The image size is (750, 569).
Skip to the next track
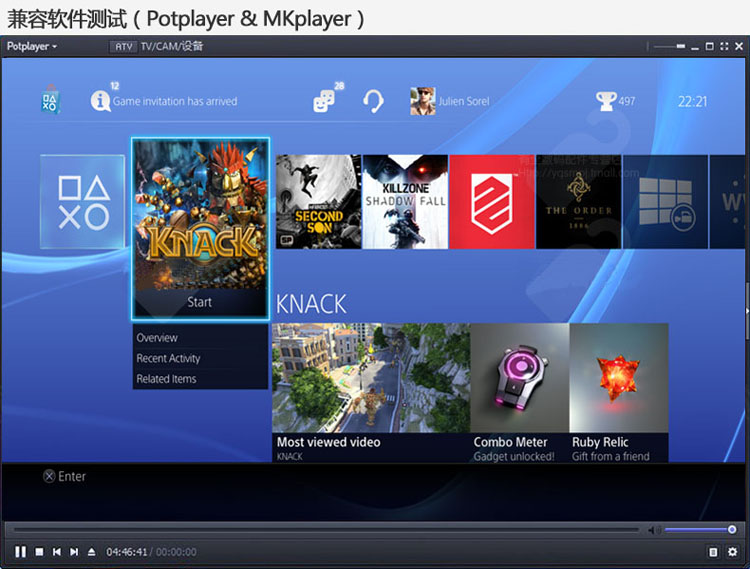click(x=74, y=552)
